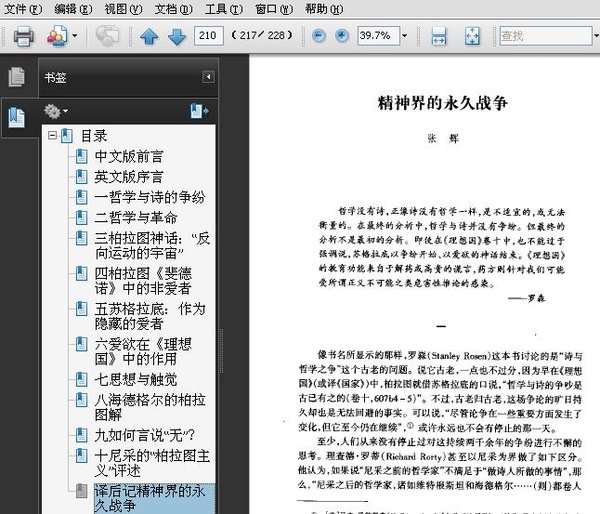
Task: Collapse the 目录 tree node
Action: coord(52,135)
